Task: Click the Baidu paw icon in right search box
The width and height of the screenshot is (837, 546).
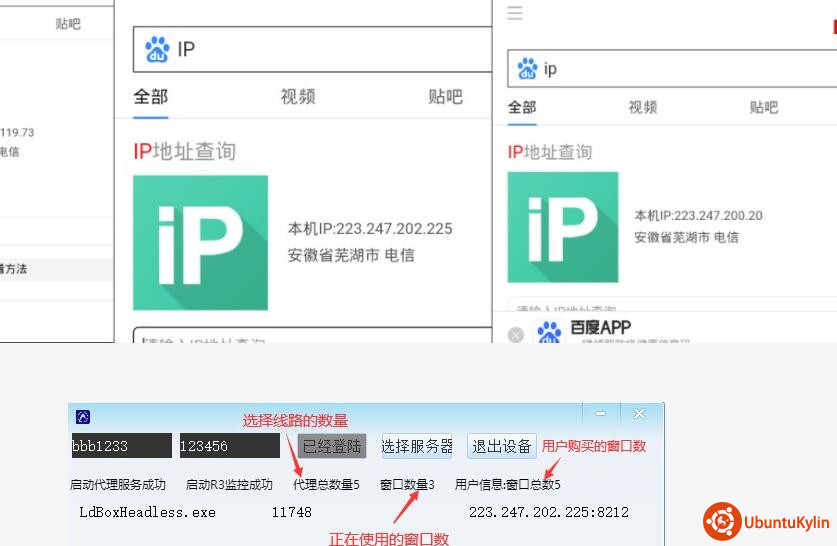Action: click(x=527, y=69)
